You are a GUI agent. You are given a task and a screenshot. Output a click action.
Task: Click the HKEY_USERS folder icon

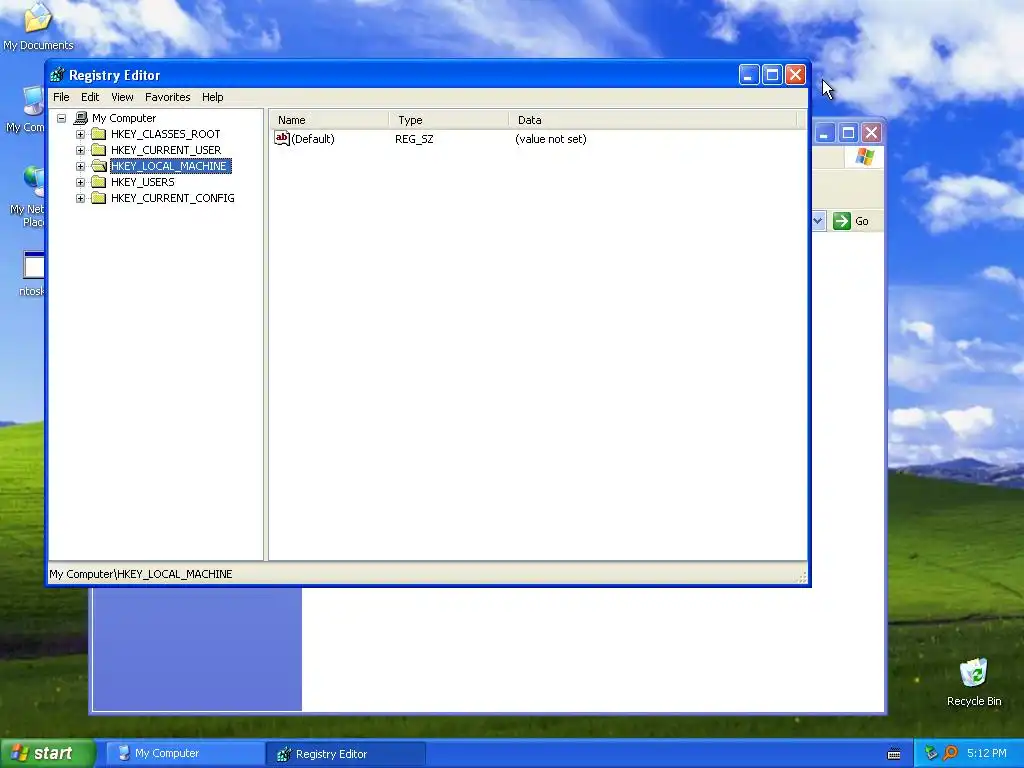(x=99, y=182)
